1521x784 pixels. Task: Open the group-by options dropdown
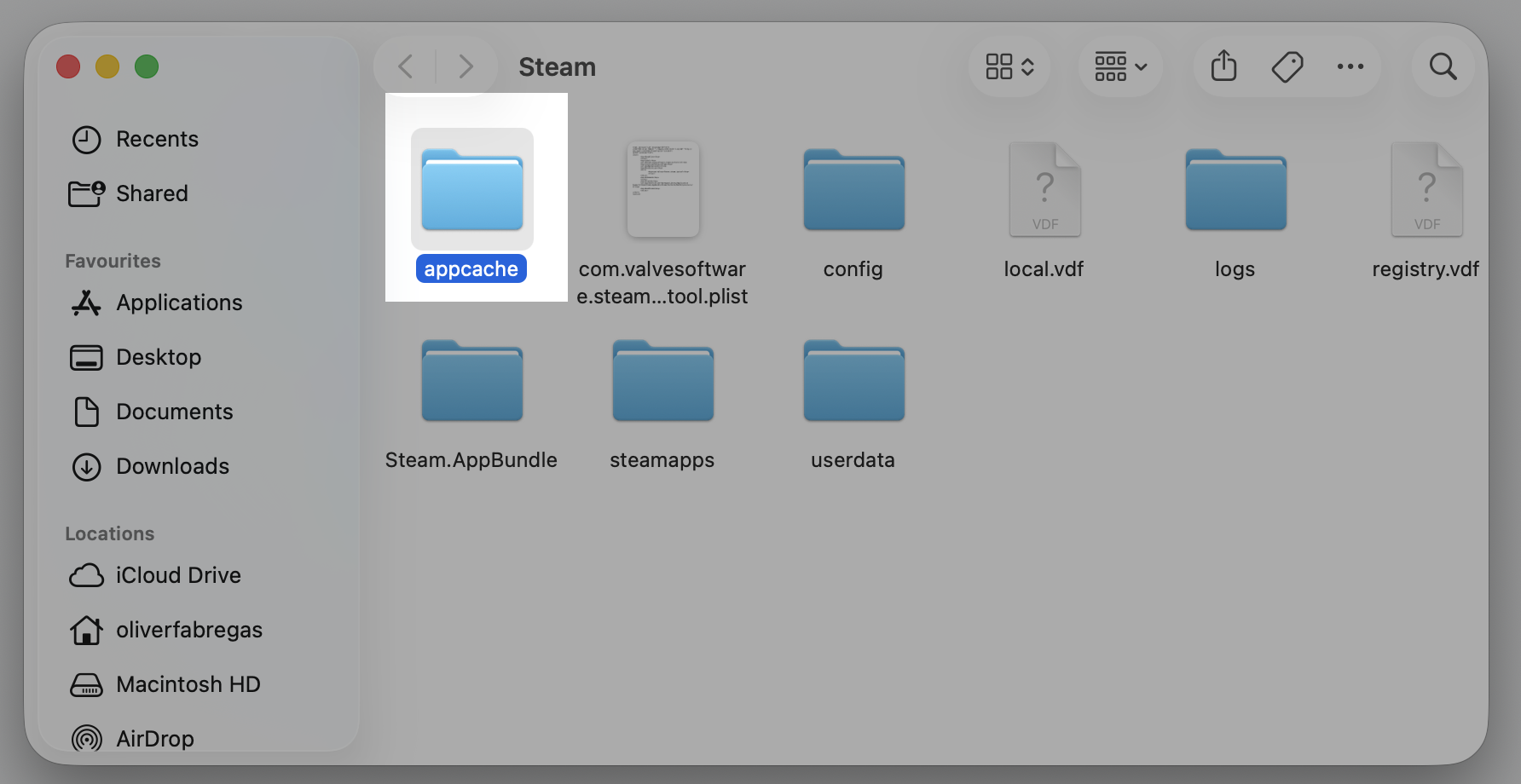[x=1120, y=66]
